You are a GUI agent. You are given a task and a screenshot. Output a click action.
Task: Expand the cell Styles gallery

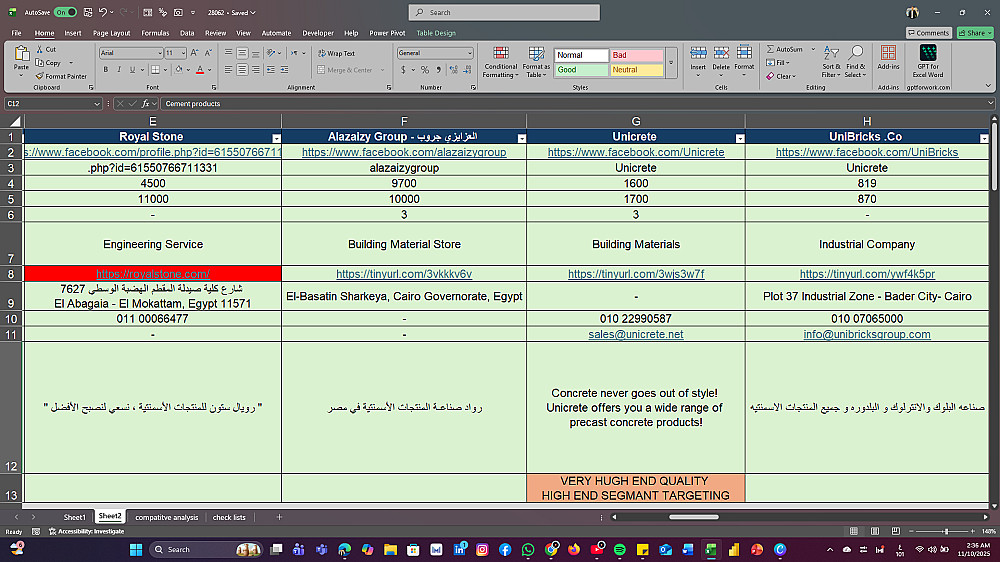(x=671, y=63)
